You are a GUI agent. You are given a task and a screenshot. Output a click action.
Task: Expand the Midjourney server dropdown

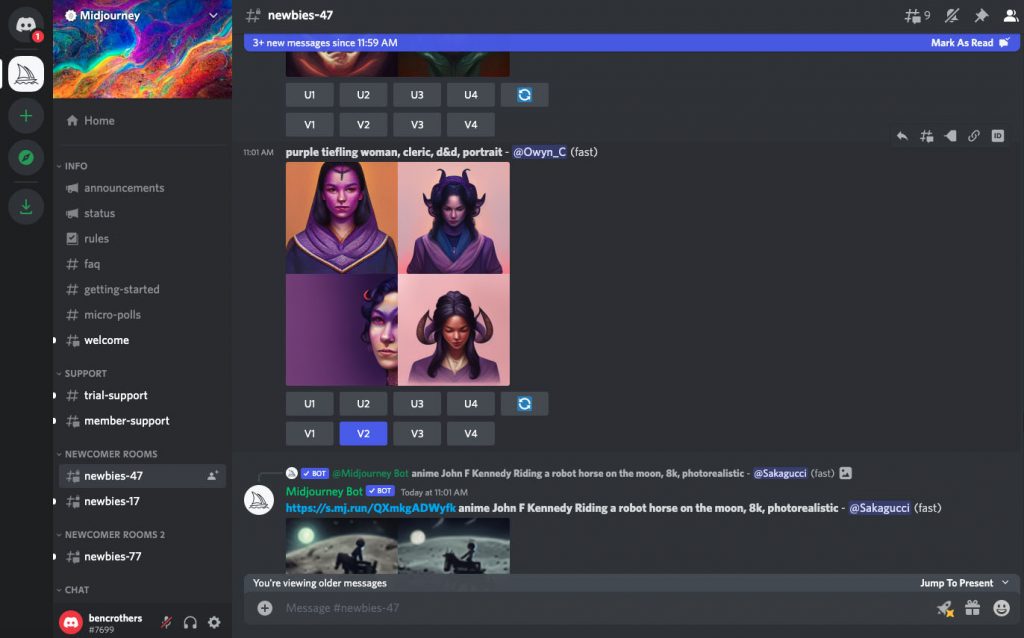[x=211, y=15]
